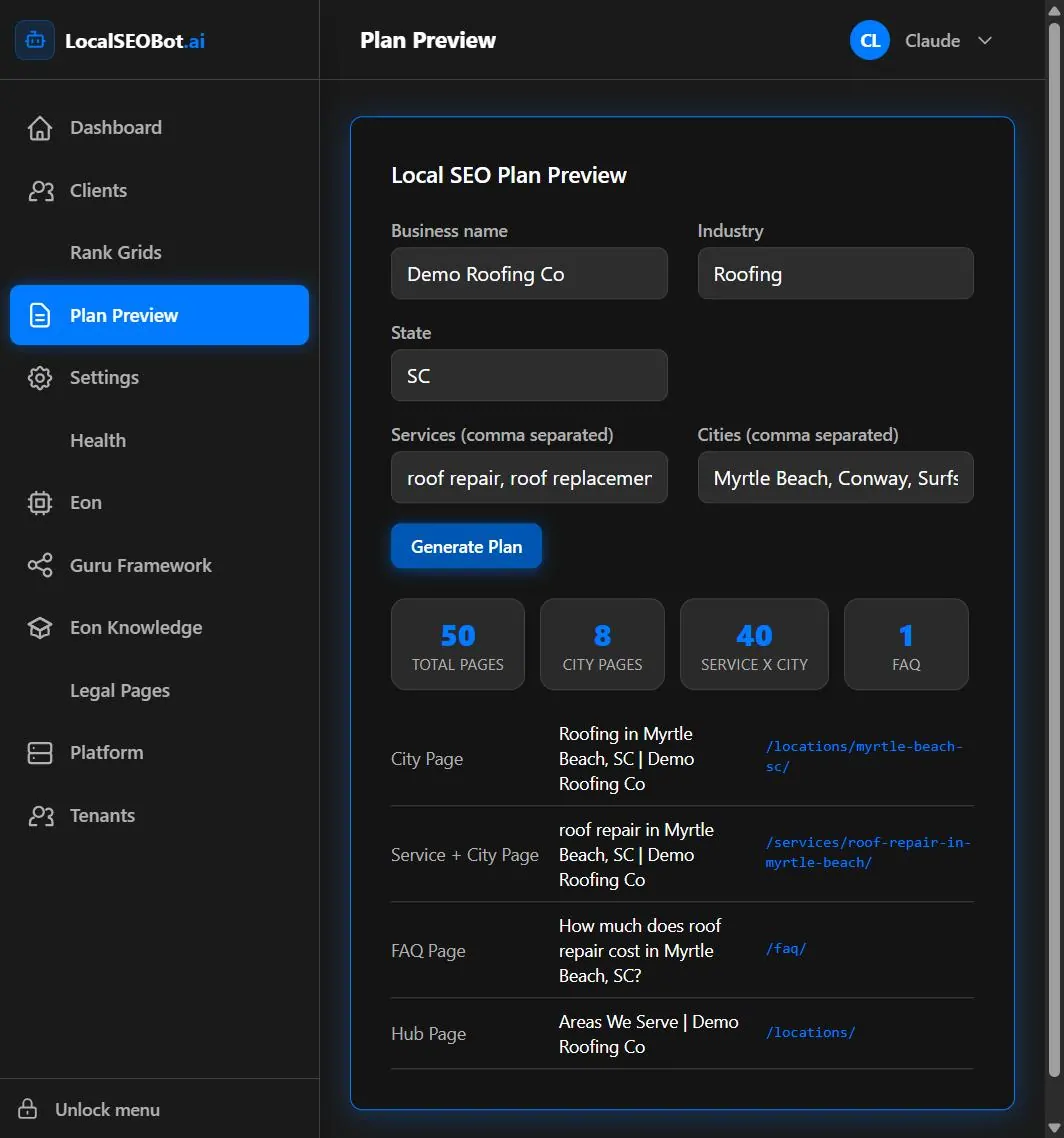Viewport: 1064px width, 1138px height.
Task: Click the 8 City Pages stat card
Action: pyautogui.click(x=602, y=644)
